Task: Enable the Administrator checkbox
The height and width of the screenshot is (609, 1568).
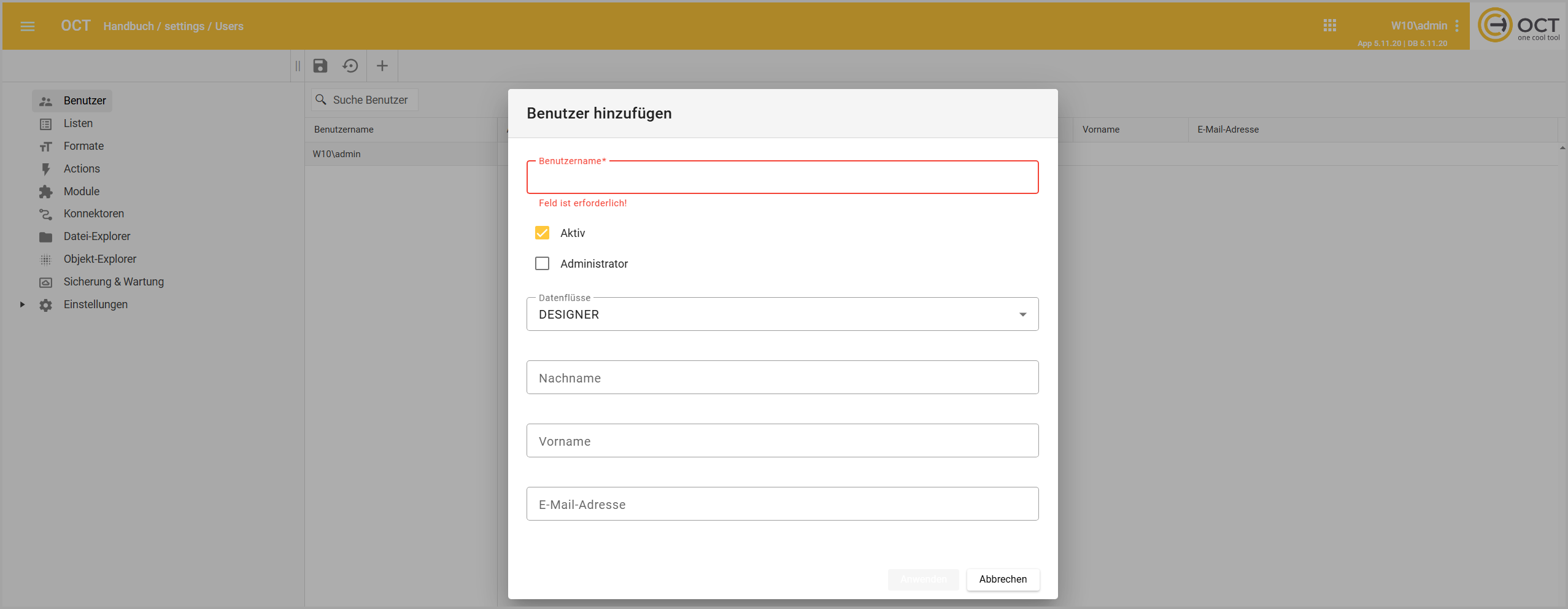Action: point(542,263)
